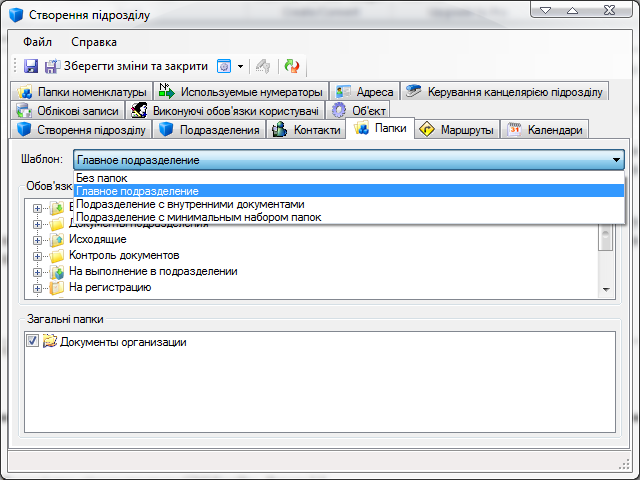
Task: Click the Документы организации folder icon
Action: [49, 342]
